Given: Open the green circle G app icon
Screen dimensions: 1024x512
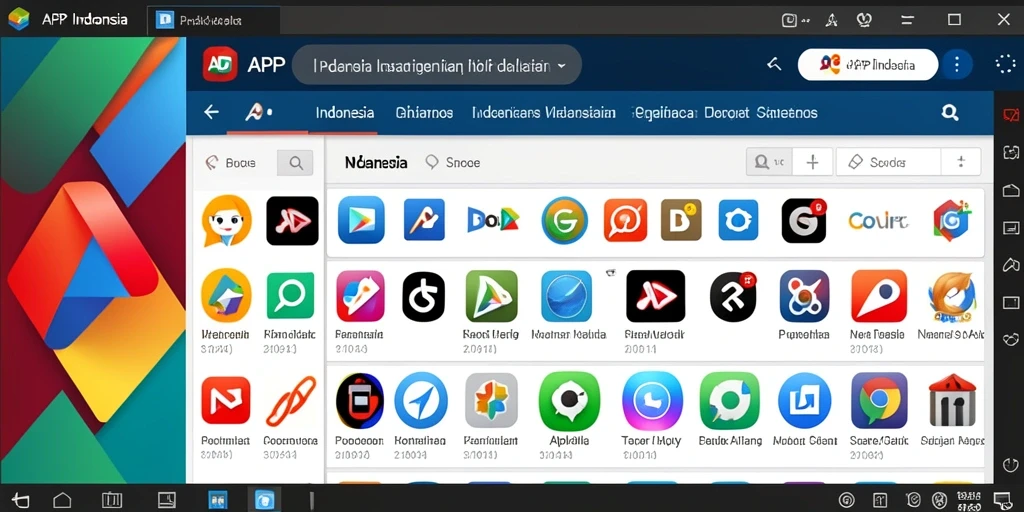Looking at the screenshot, I should pyautogui.click(x=564, y=221).
